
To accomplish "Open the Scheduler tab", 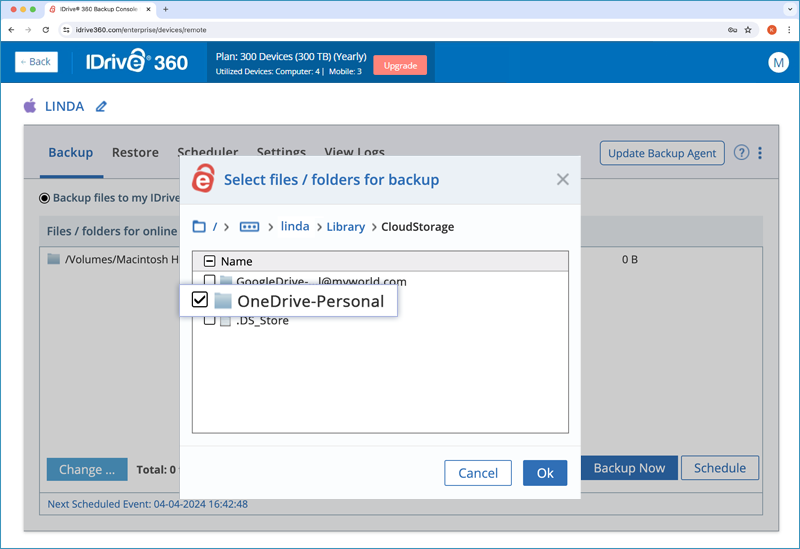I will (x=208, y=151).
